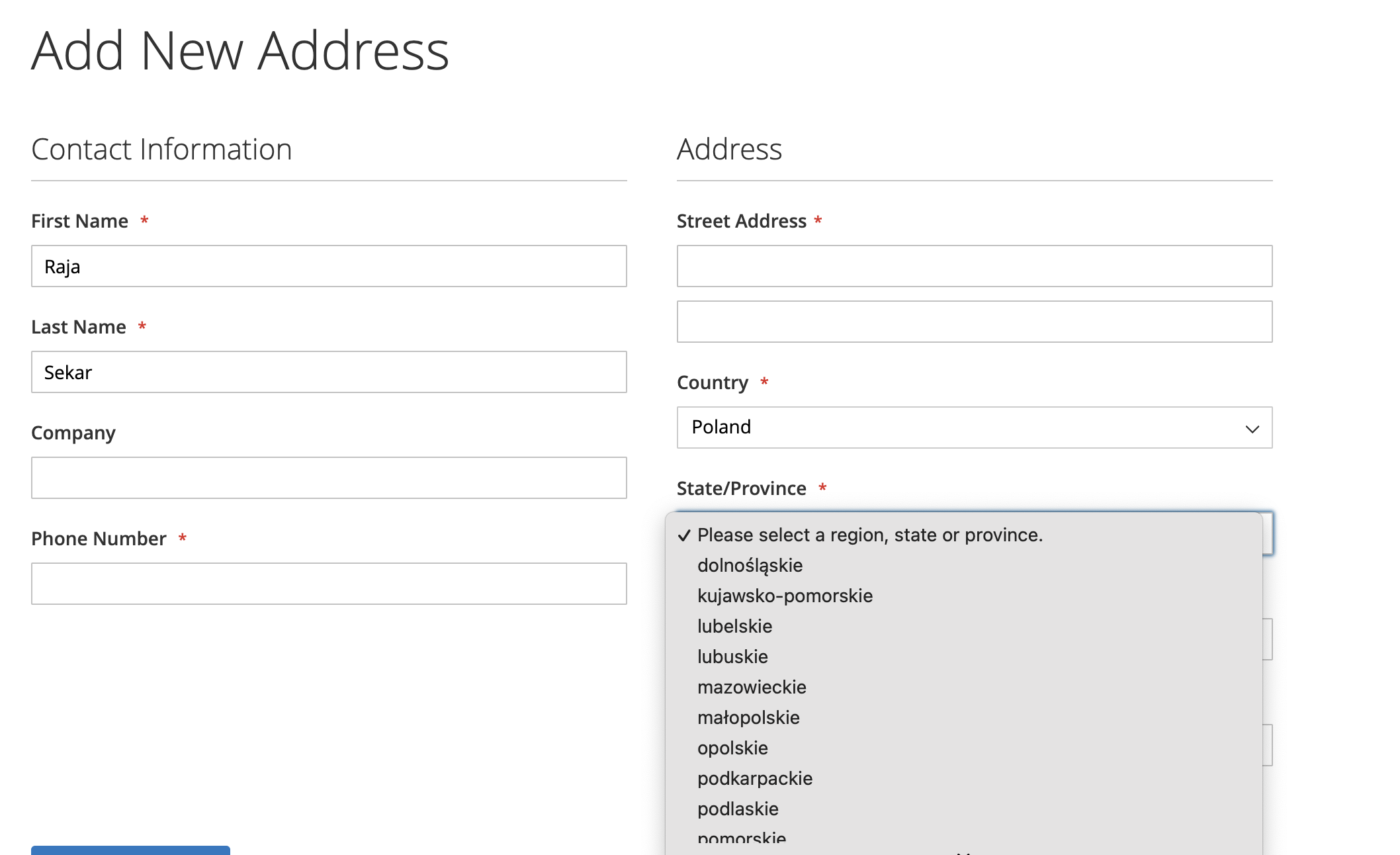Screen dimensions: 1400x855
Task: Select dolnośląskie from the region list
Action: [749, 565]
